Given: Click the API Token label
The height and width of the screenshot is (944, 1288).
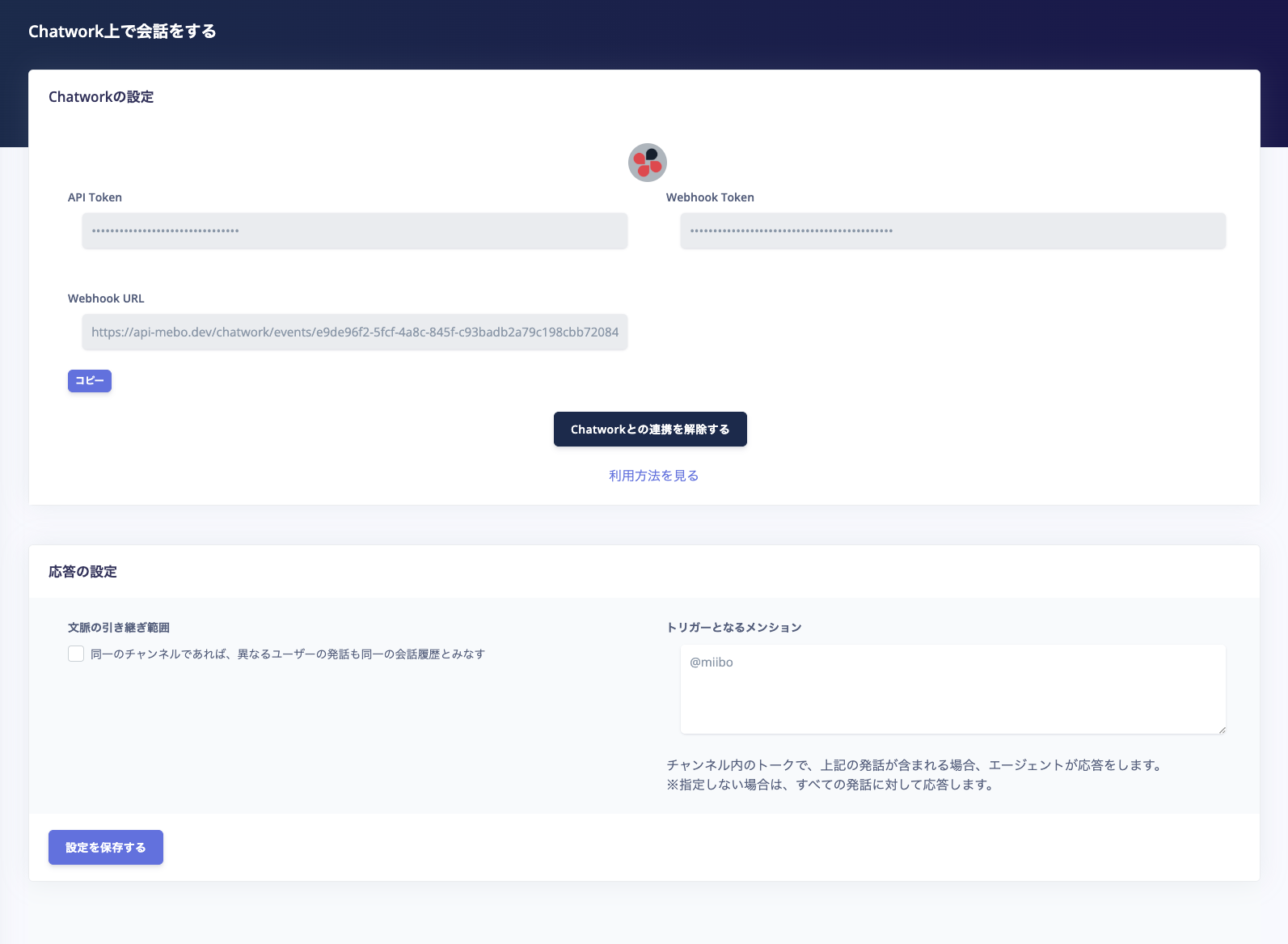Looking at the screenshot, I should pyautogui.click(x=95, y=197).
